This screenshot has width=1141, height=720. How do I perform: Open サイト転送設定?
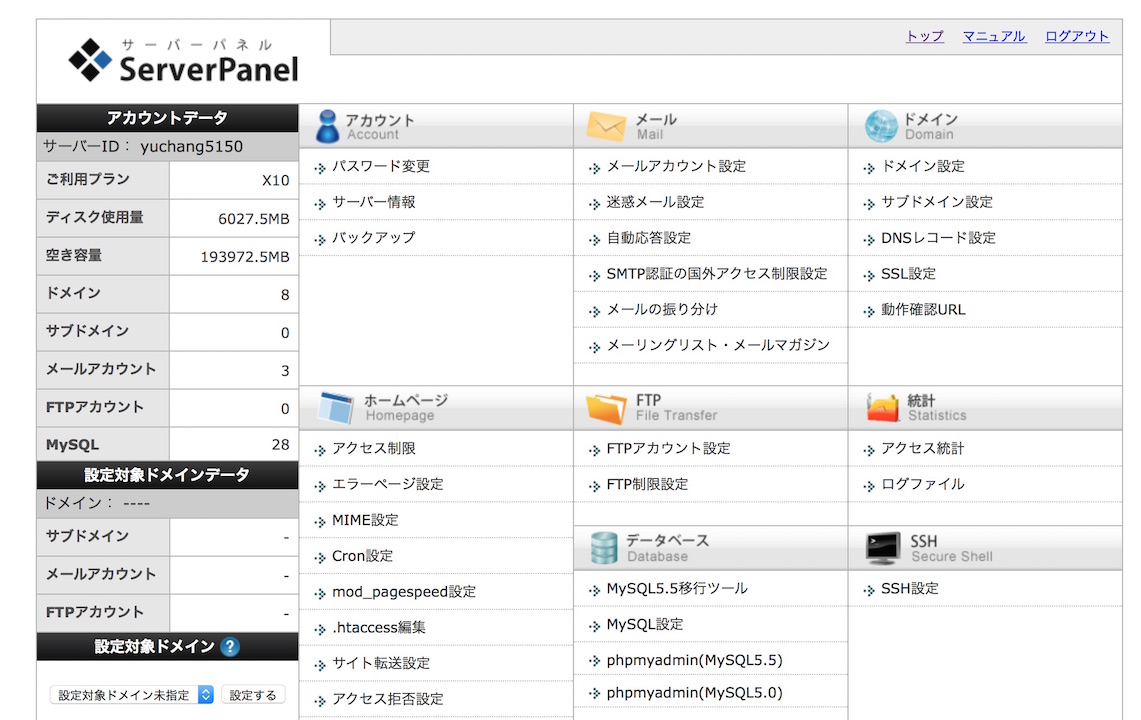381,662
